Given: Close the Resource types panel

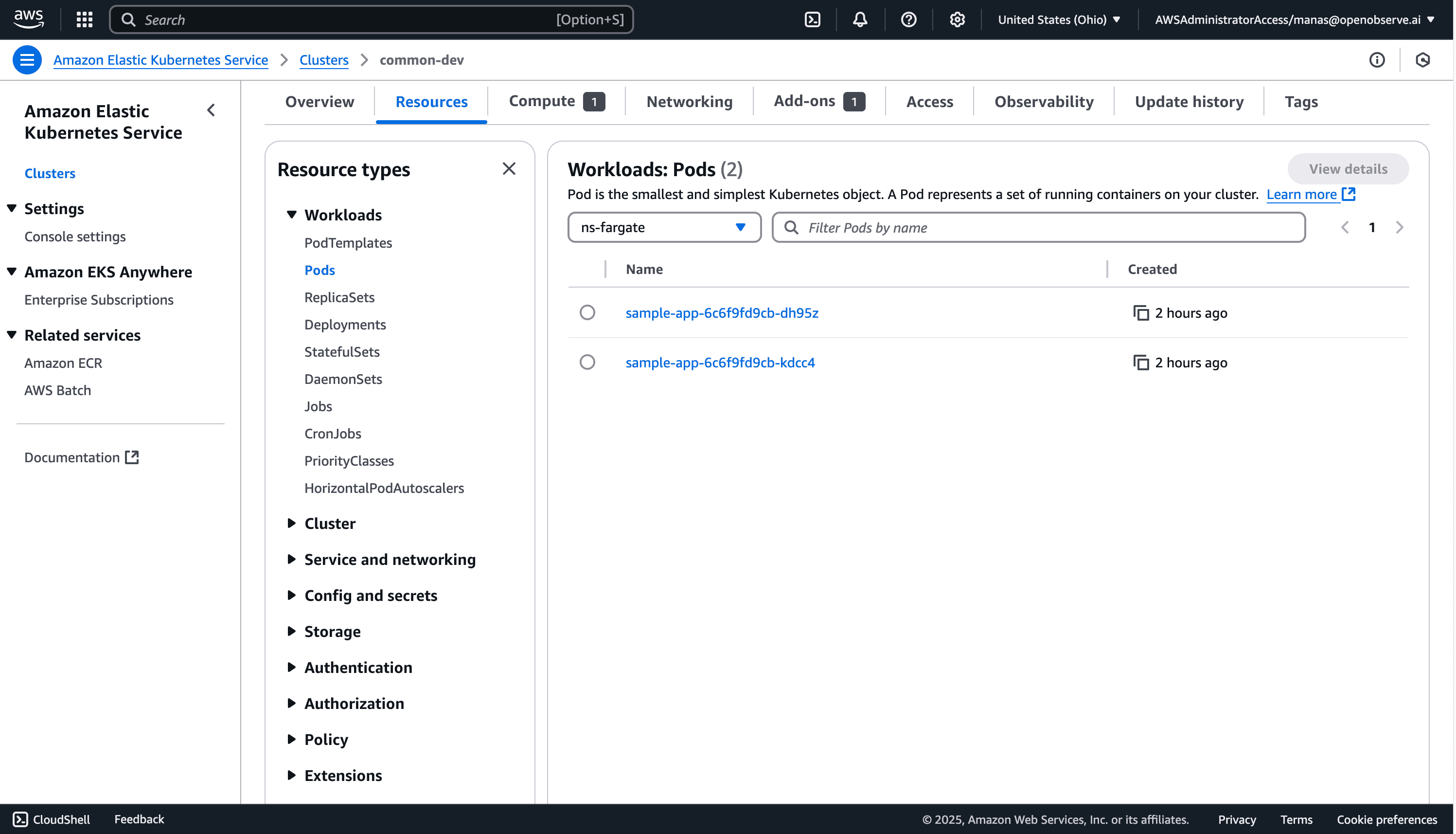Looking at the screenshot, I should coord(509,169).
